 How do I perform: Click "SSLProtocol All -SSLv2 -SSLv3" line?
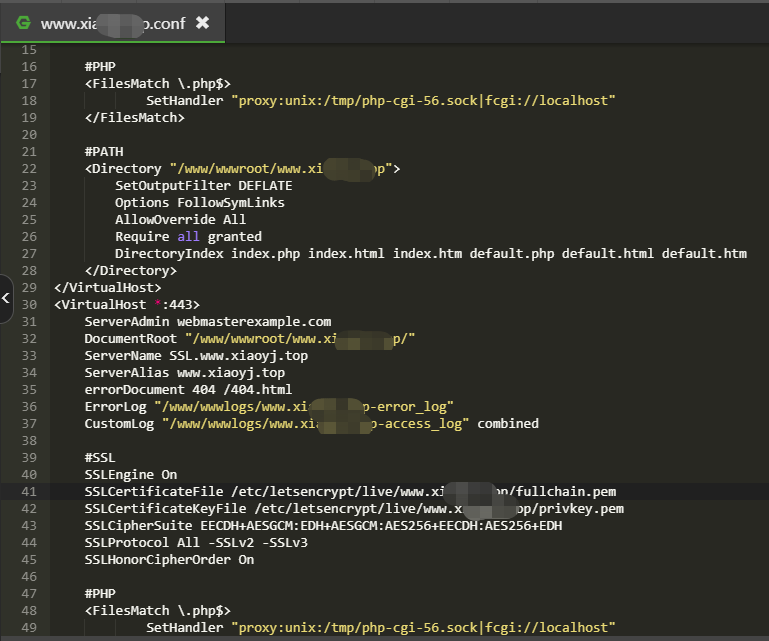(196, 542)
